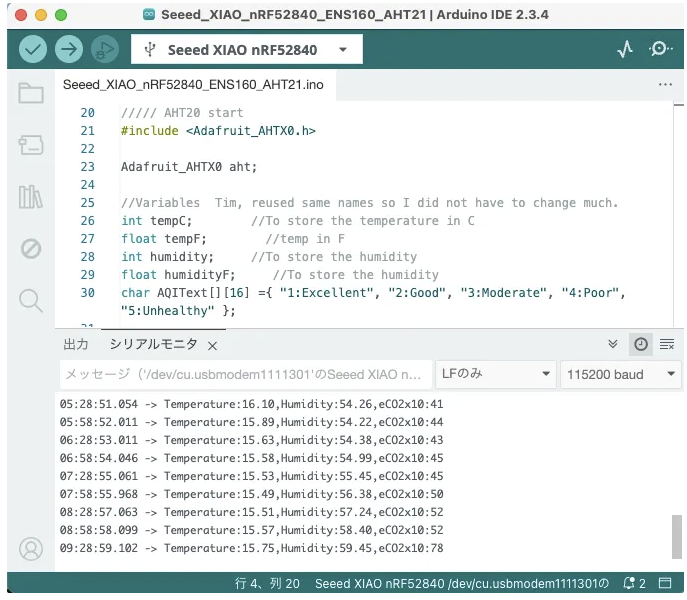The height and width of the screenshot is (600, 687).
Task: Toggle timestamp display clock button
Action: pos(641,344)
